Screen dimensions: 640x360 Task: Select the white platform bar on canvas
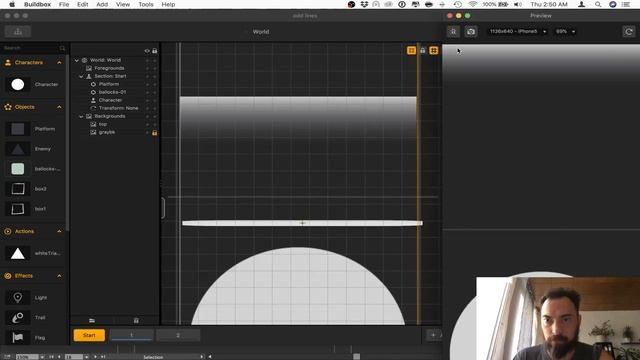click(x=302, y=223)
